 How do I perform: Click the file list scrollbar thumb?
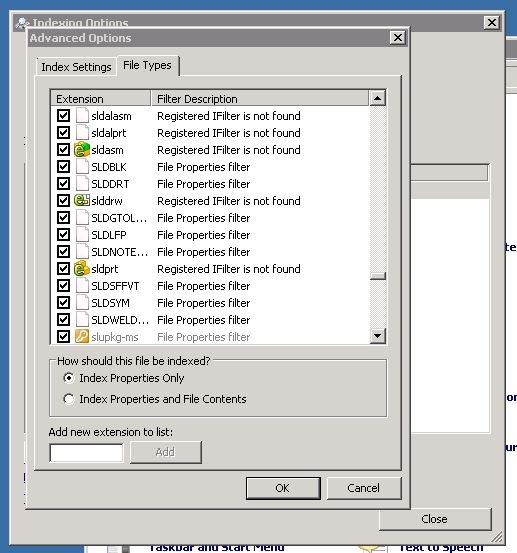pos(377,276)
